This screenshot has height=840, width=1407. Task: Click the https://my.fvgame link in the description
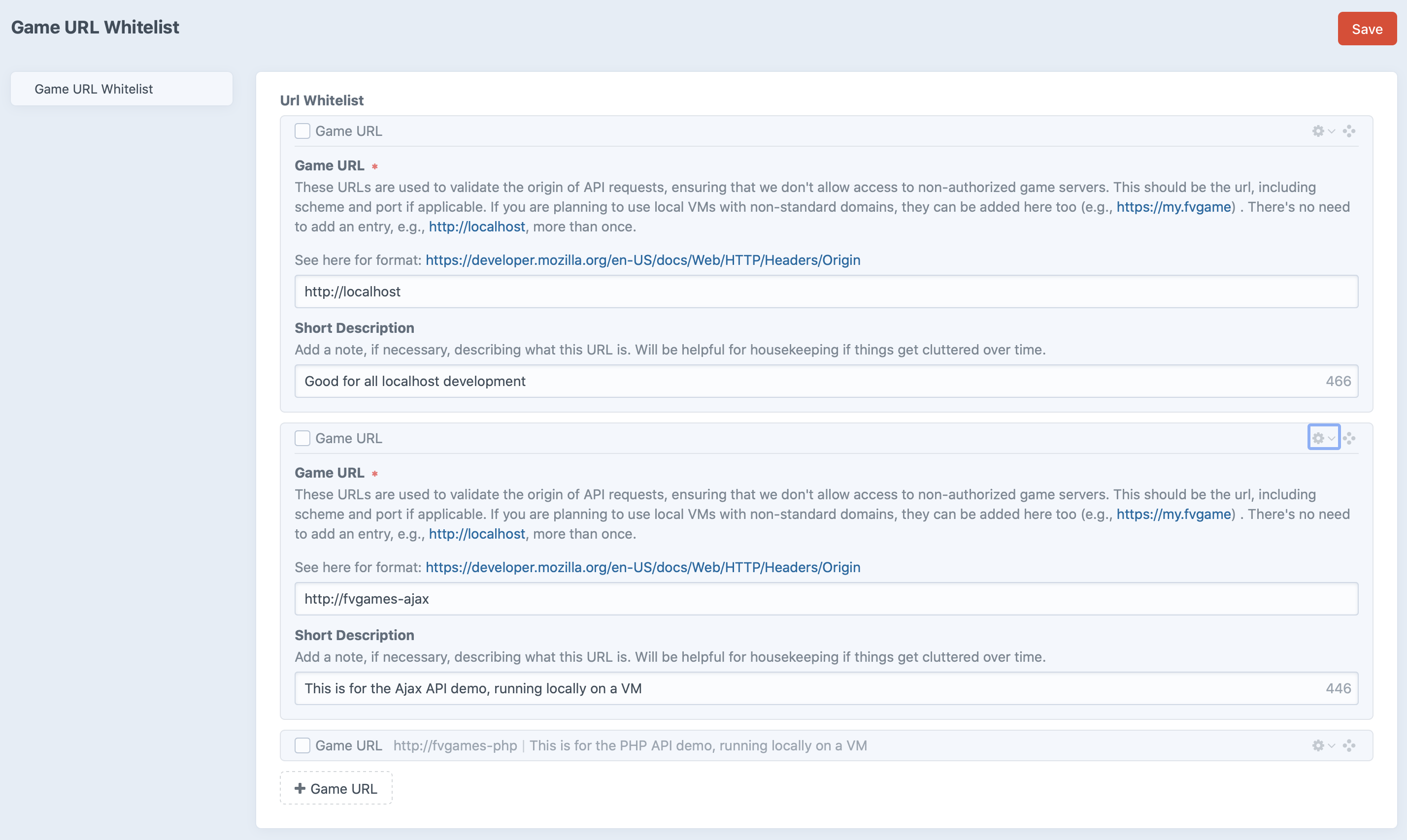click(1173, 207)
